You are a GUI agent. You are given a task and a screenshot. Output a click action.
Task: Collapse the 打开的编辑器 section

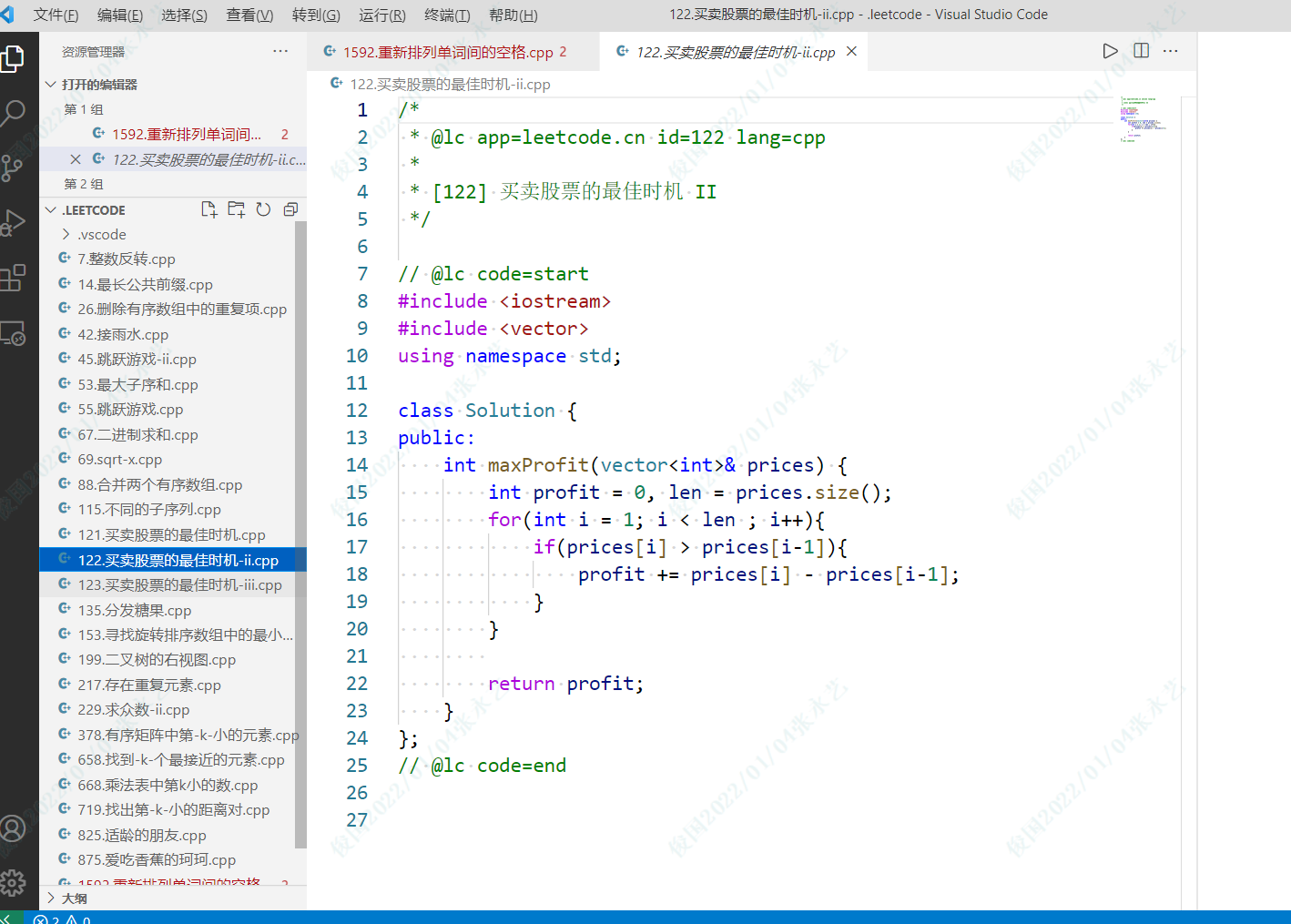point(100,84)
